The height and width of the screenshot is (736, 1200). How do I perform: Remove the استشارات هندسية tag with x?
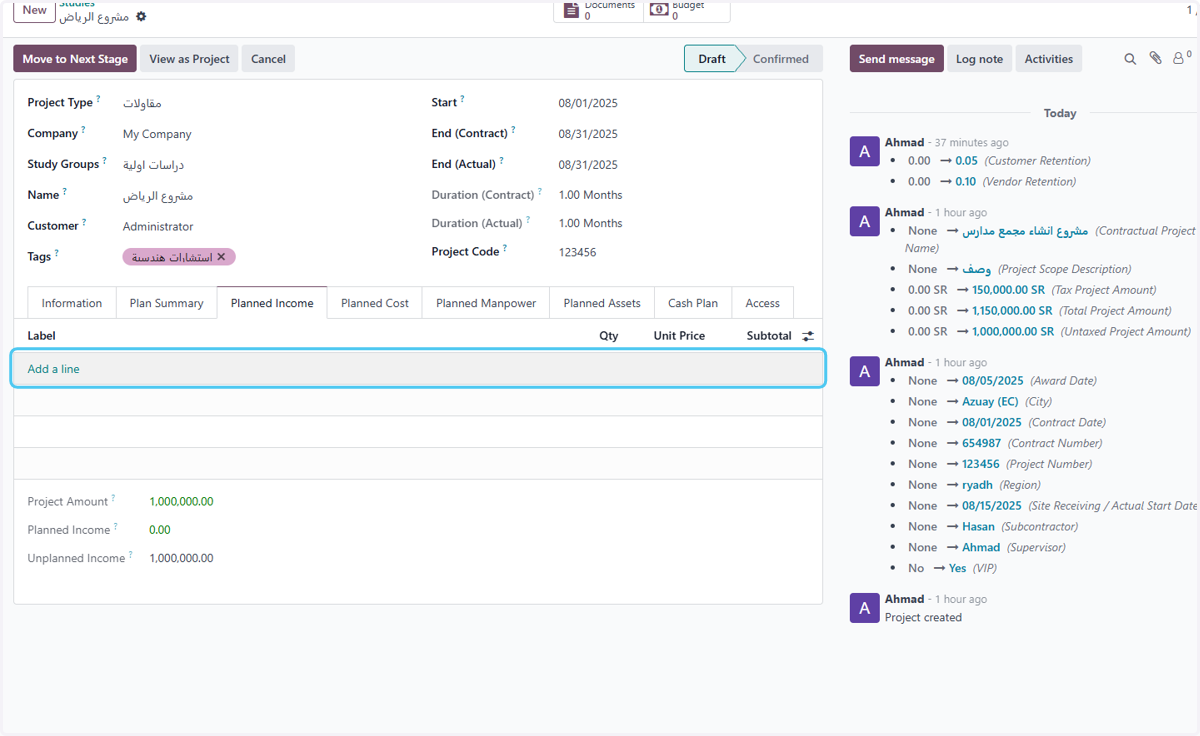(x=221, y=257)
